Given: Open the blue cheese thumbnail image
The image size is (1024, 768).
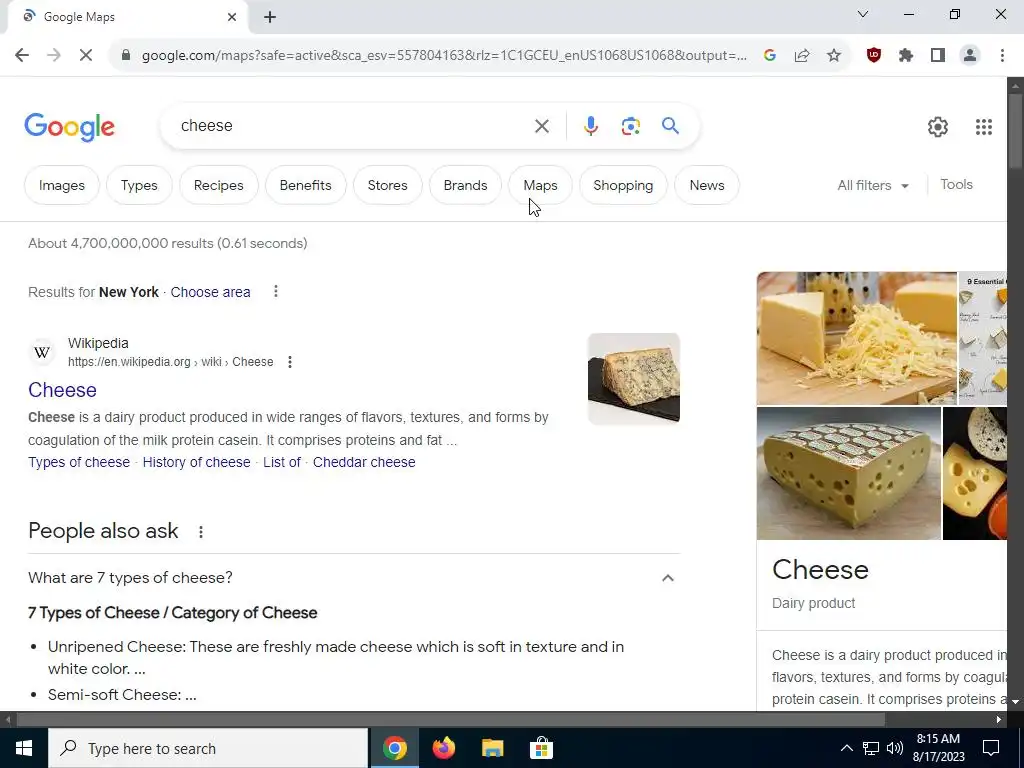Looking at the screenshot, I should pyautogui.click(x=633, y=379).
